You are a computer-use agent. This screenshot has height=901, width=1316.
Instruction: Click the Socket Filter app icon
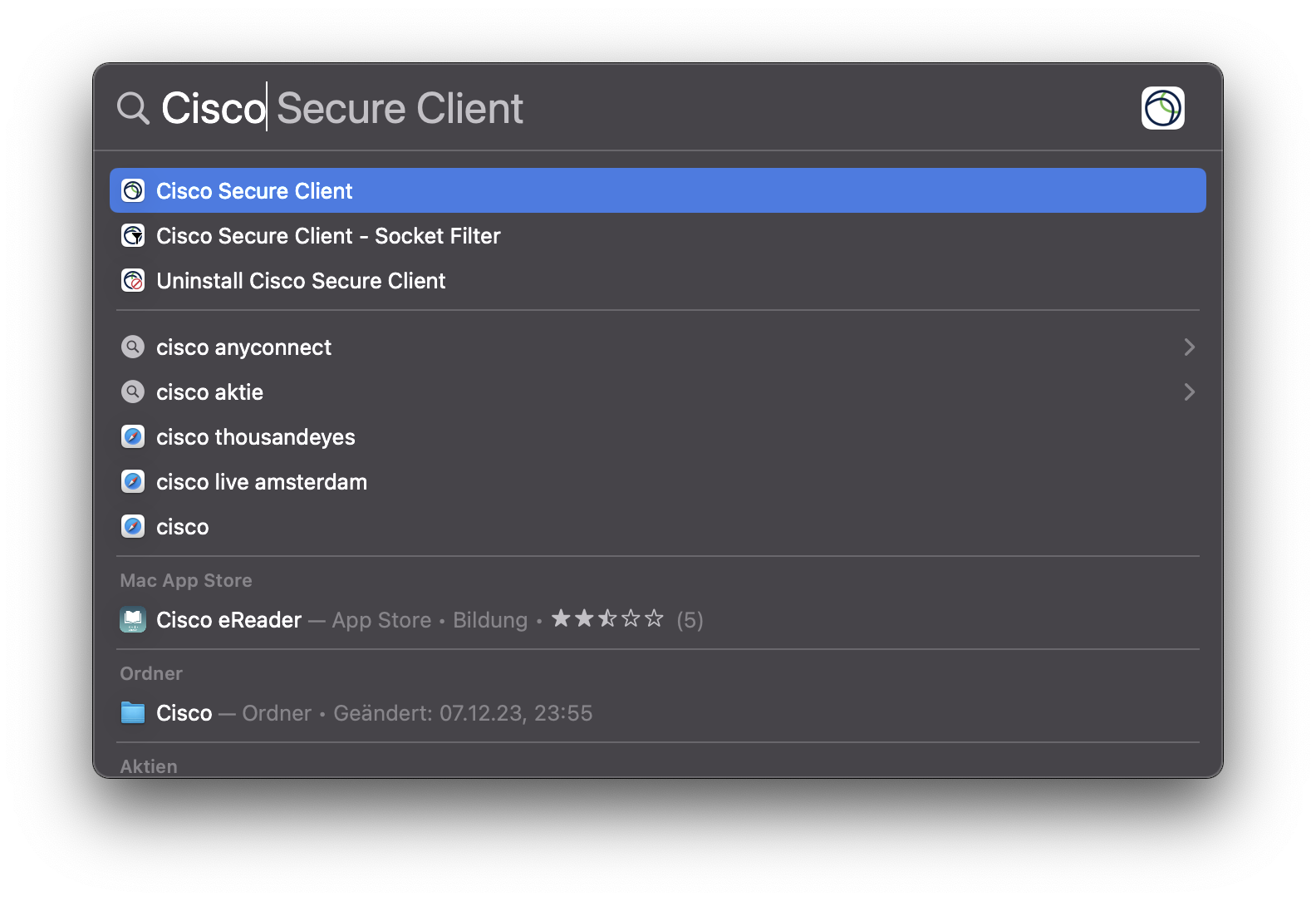point(133,236)
